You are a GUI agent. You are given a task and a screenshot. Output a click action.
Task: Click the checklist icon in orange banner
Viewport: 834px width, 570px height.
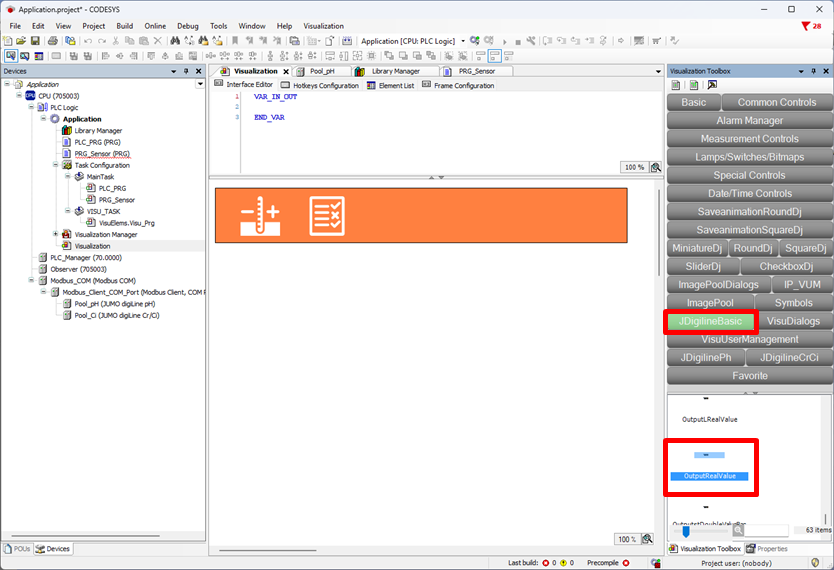click(327, 216)
